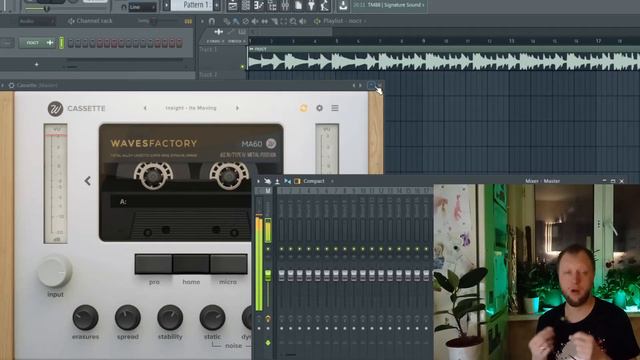The height and width of the screenshot is (360, 640).
Task: Enable the pro tape deck button
Action: 154,264
